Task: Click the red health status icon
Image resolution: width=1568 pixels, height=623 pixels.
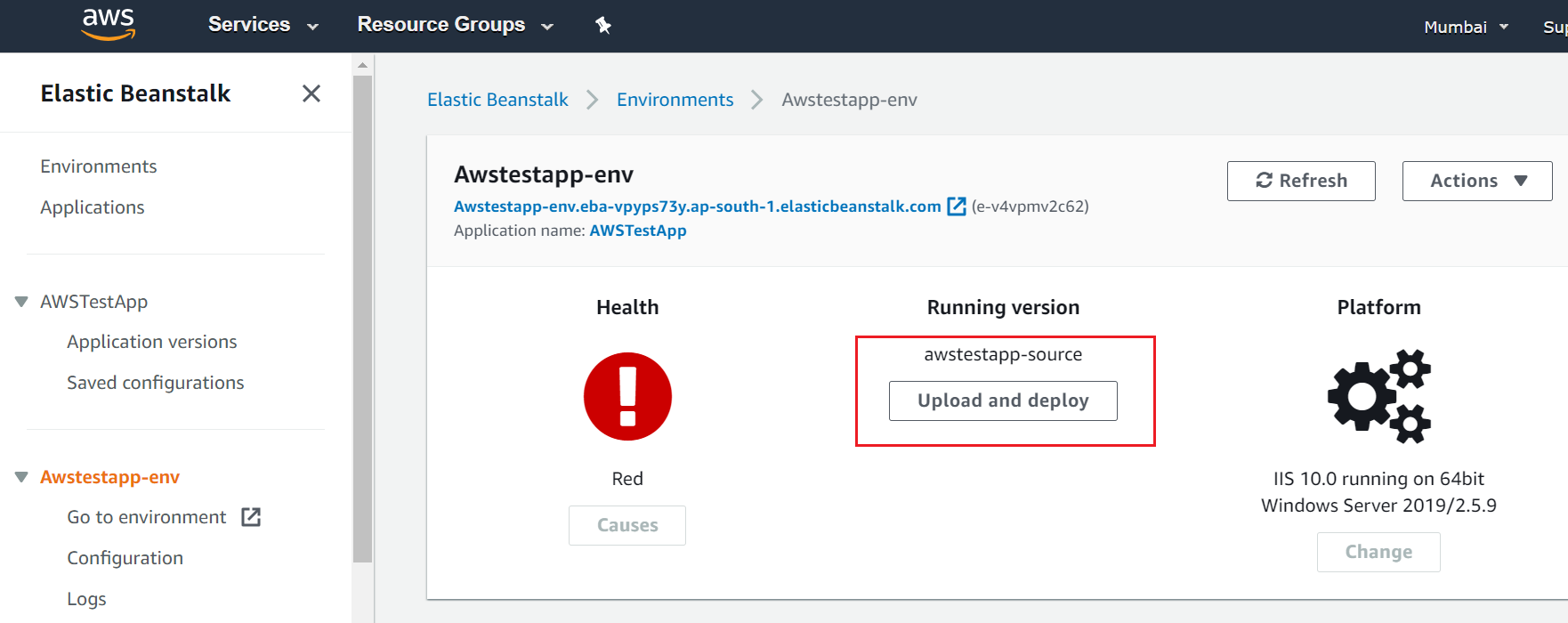Action: click(x=627, y=396)
